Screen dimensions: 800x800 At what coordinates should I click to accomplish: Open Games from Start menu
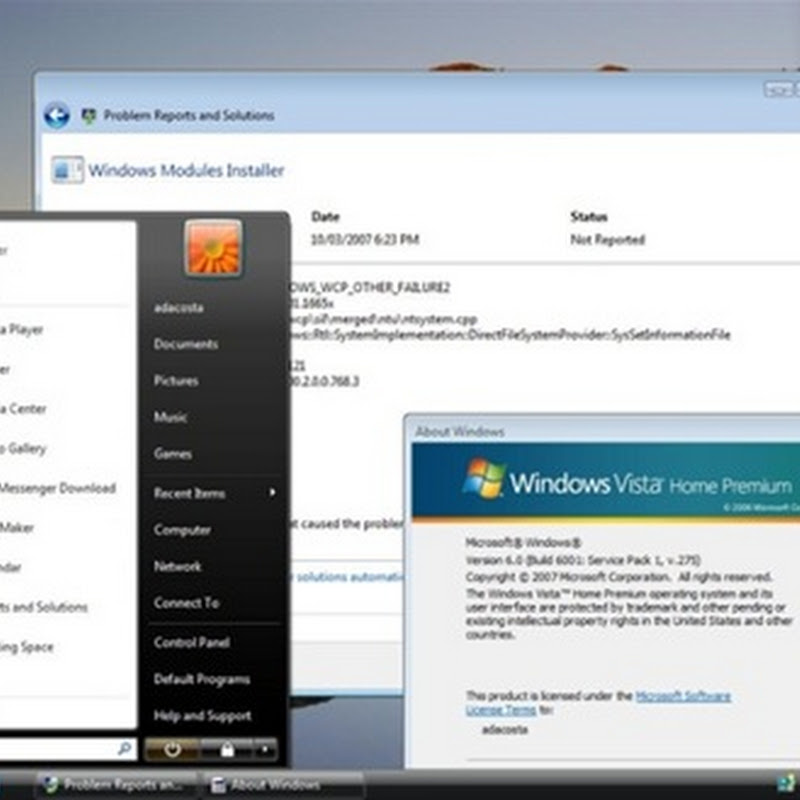[x=173, y=454]
